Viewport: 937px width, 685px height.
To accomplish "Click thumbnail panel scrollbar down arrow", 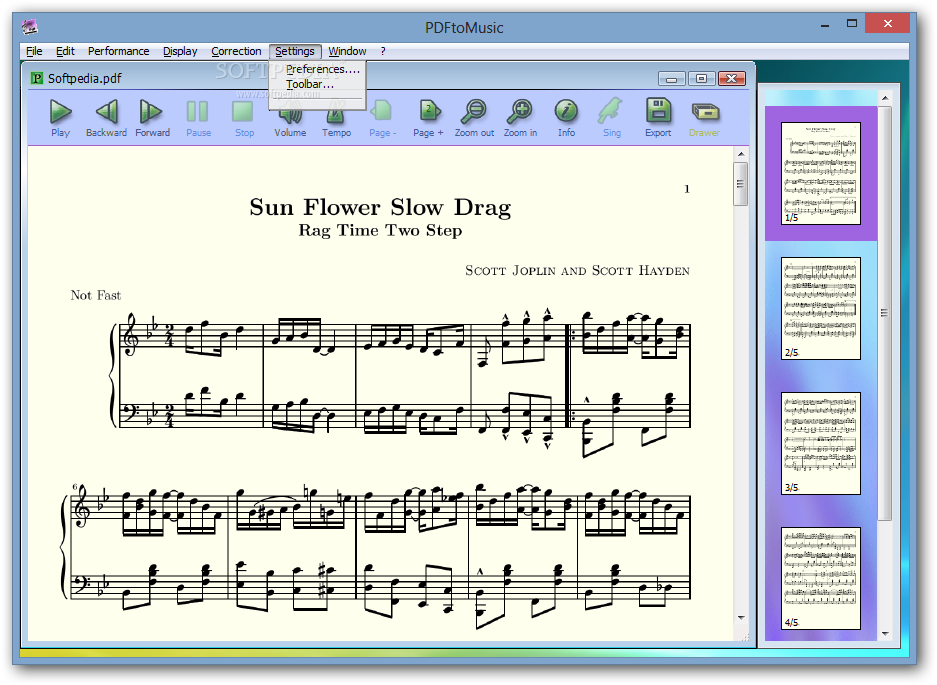I will point(886,634).
